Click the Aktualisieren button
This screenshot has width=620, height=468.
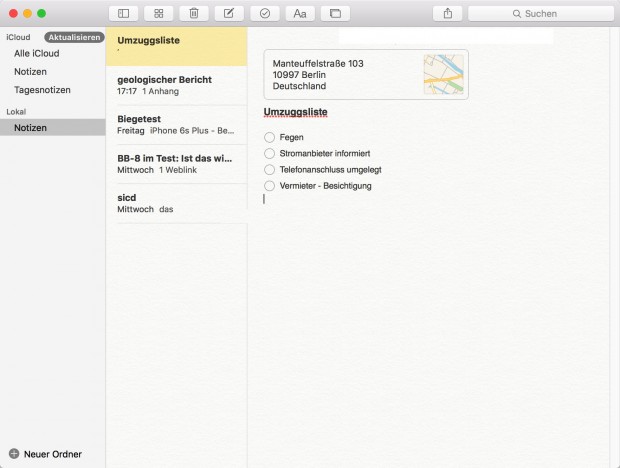point(74,37)
